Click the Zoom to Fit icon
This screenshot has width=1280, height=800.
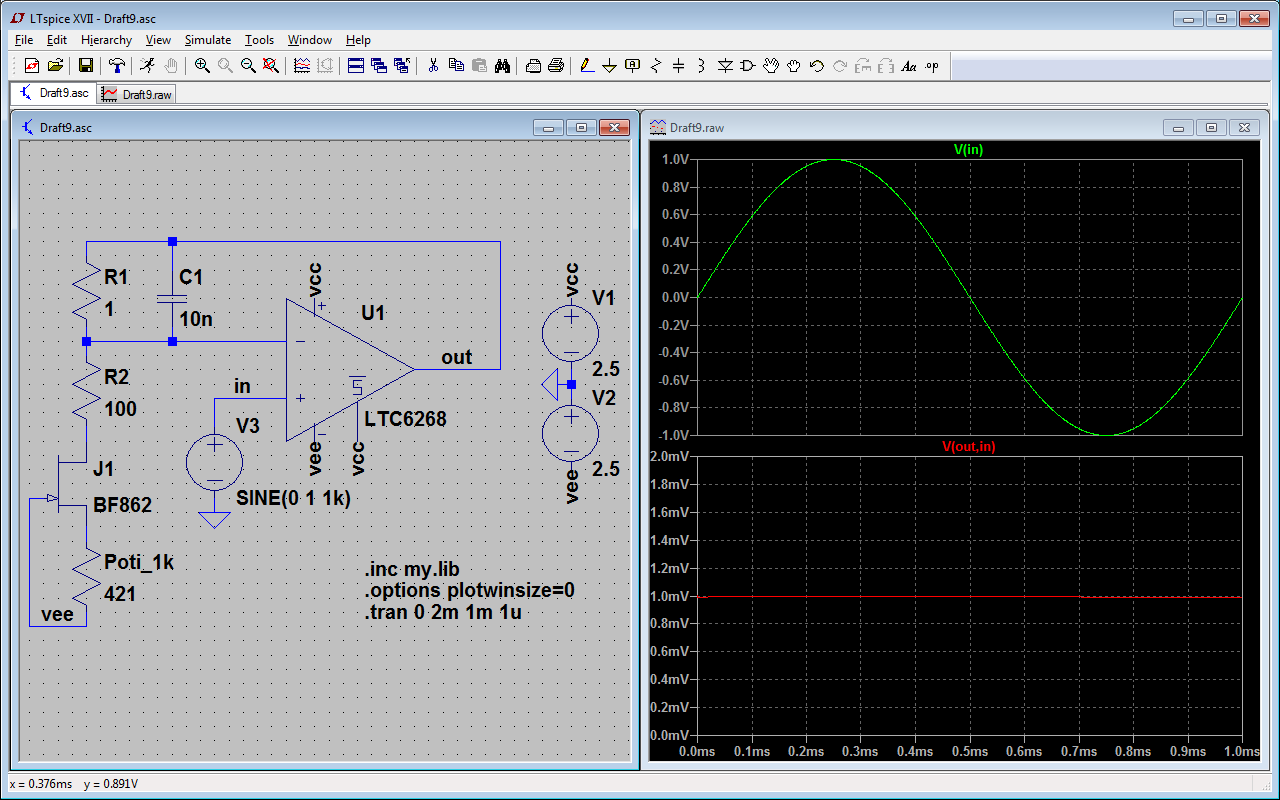pos(271,66)
